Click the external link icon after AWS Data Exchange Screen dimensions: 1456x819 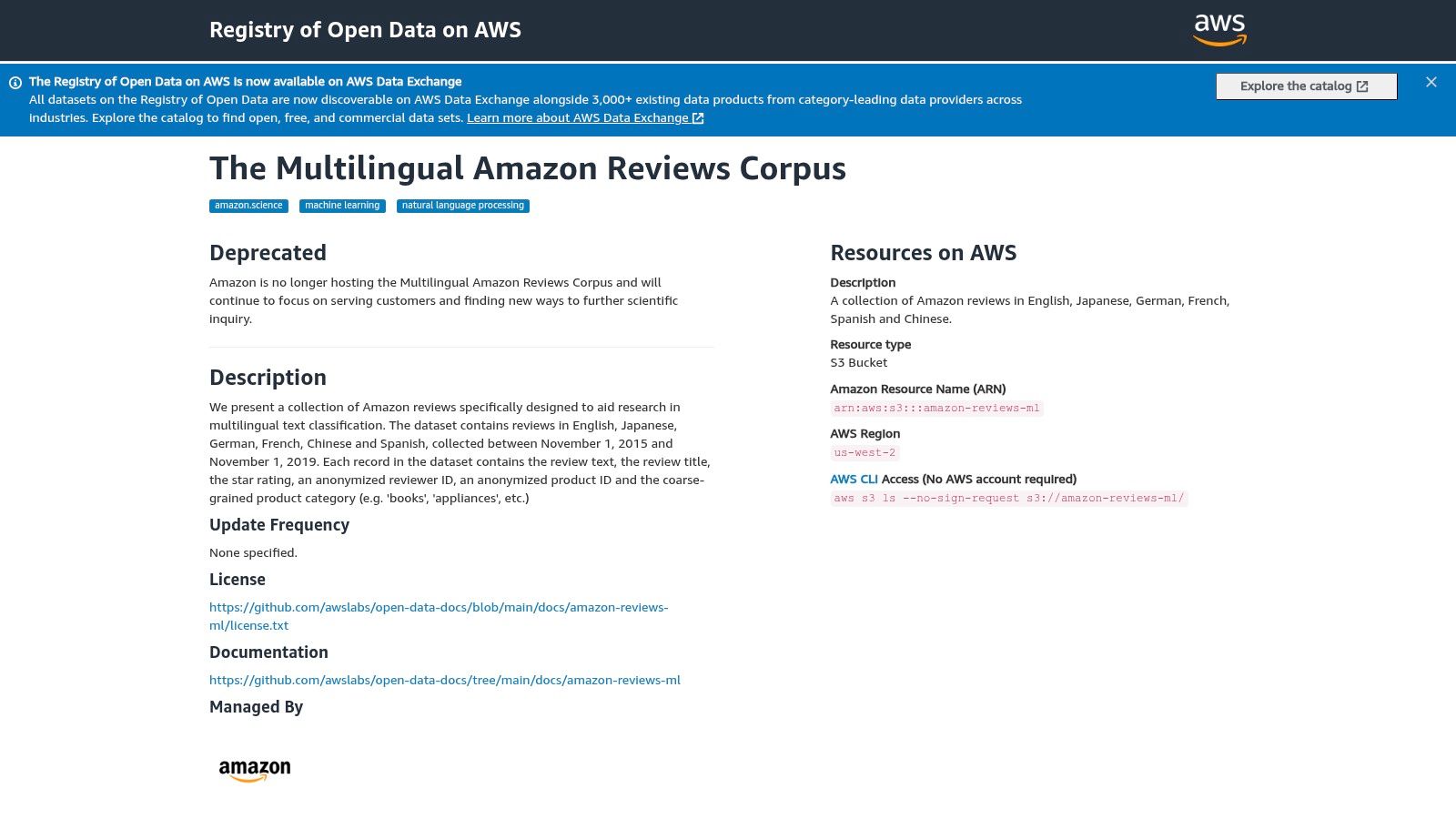coord(697,117)
